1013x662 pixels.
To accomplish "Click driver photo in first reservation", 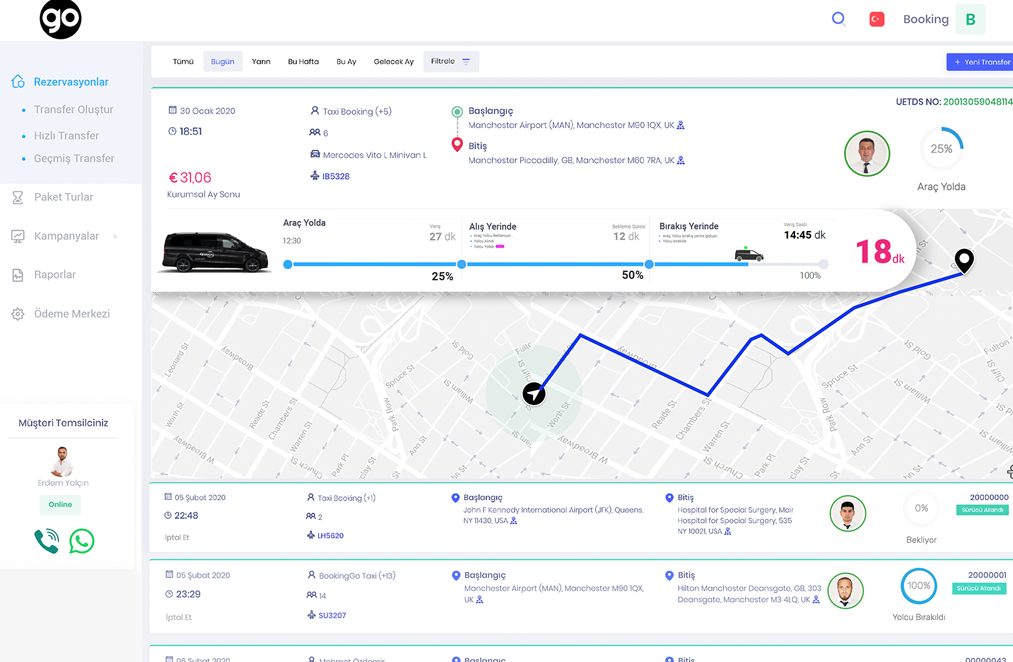I will tap(866, 154).
